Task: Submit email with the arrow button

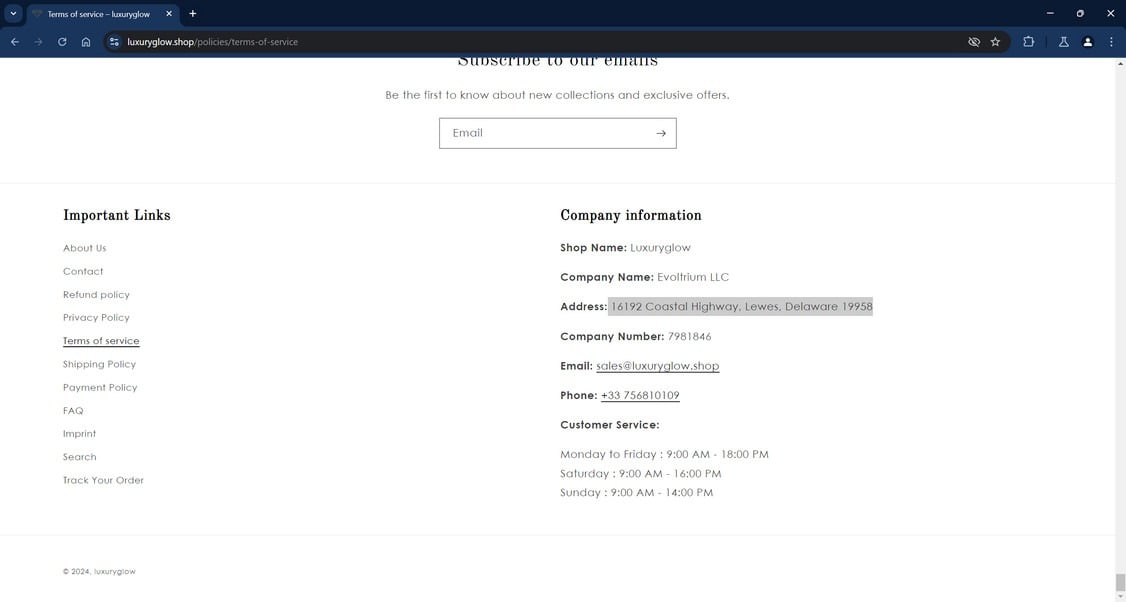Action: click(661, 134)
